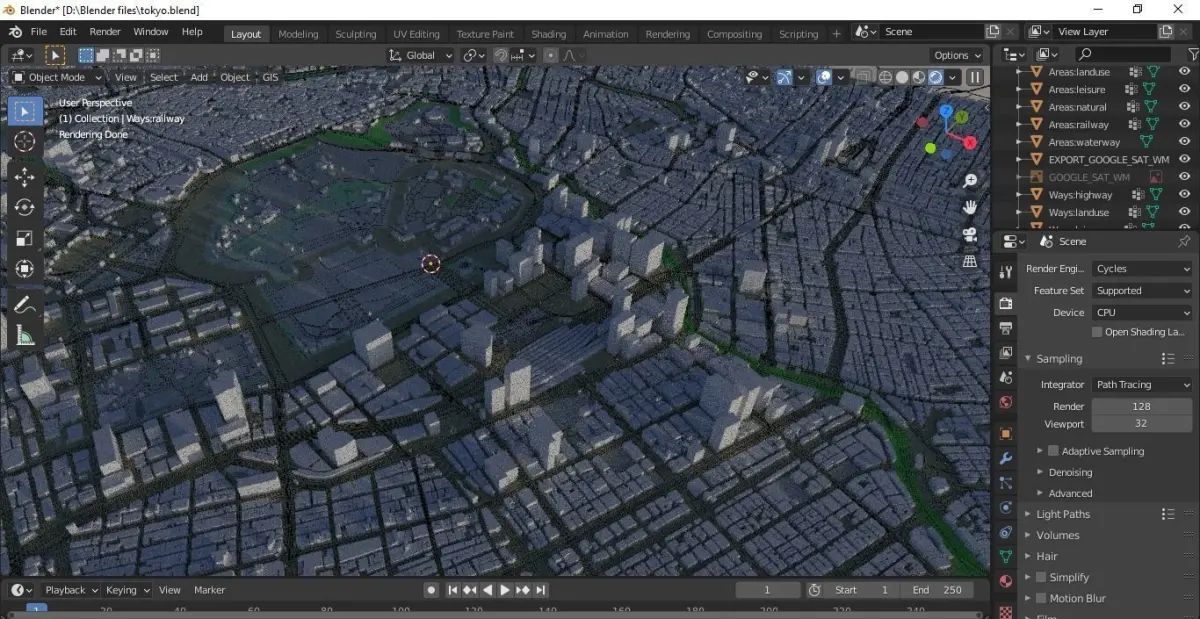Switch perspective/orthographic with the grid icon
The height and width of the screenshot is (619, 1200).
(x=969, y=261)
